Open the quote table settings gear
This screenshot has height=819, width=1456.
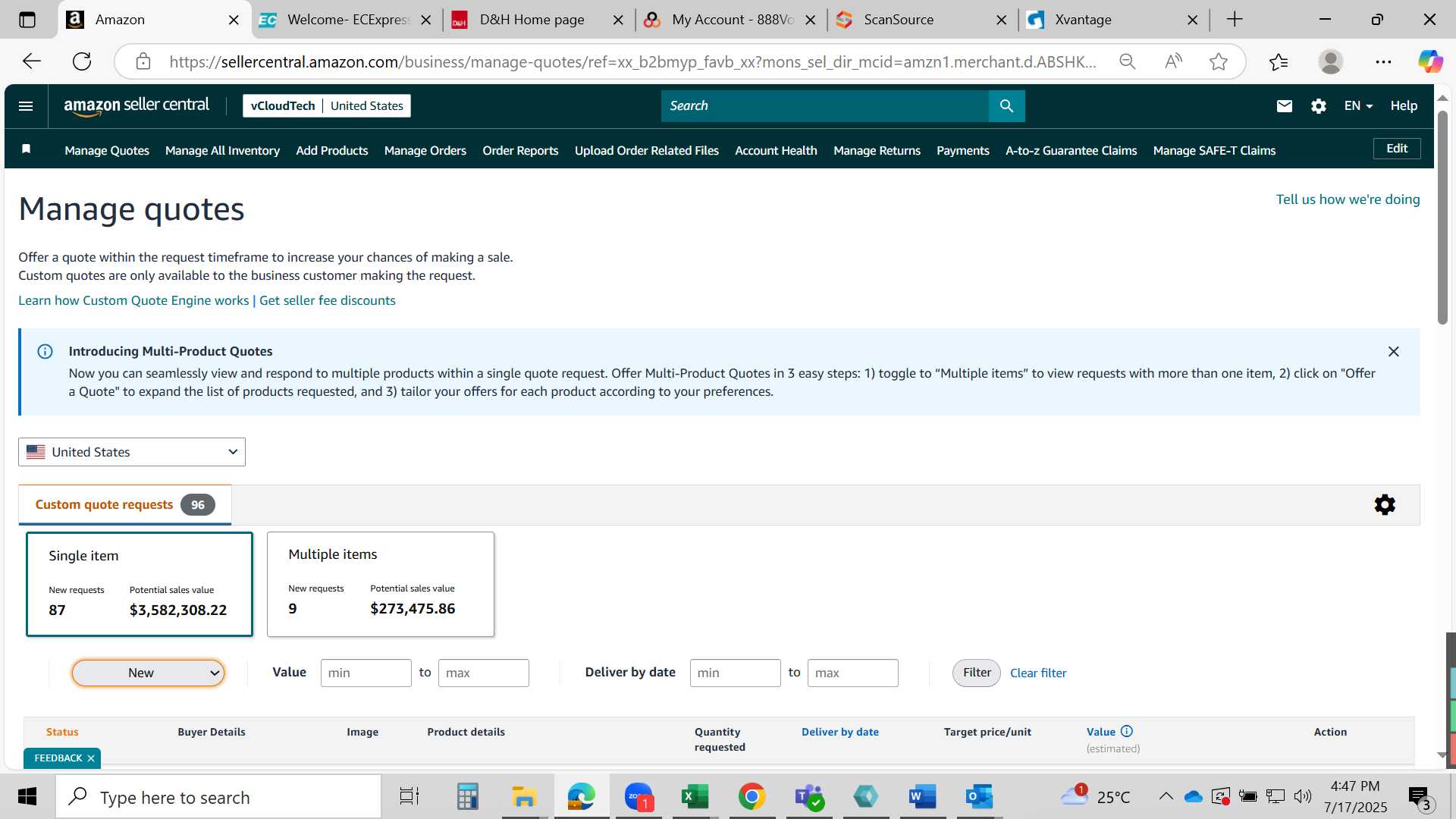(x=1385, y=505)
